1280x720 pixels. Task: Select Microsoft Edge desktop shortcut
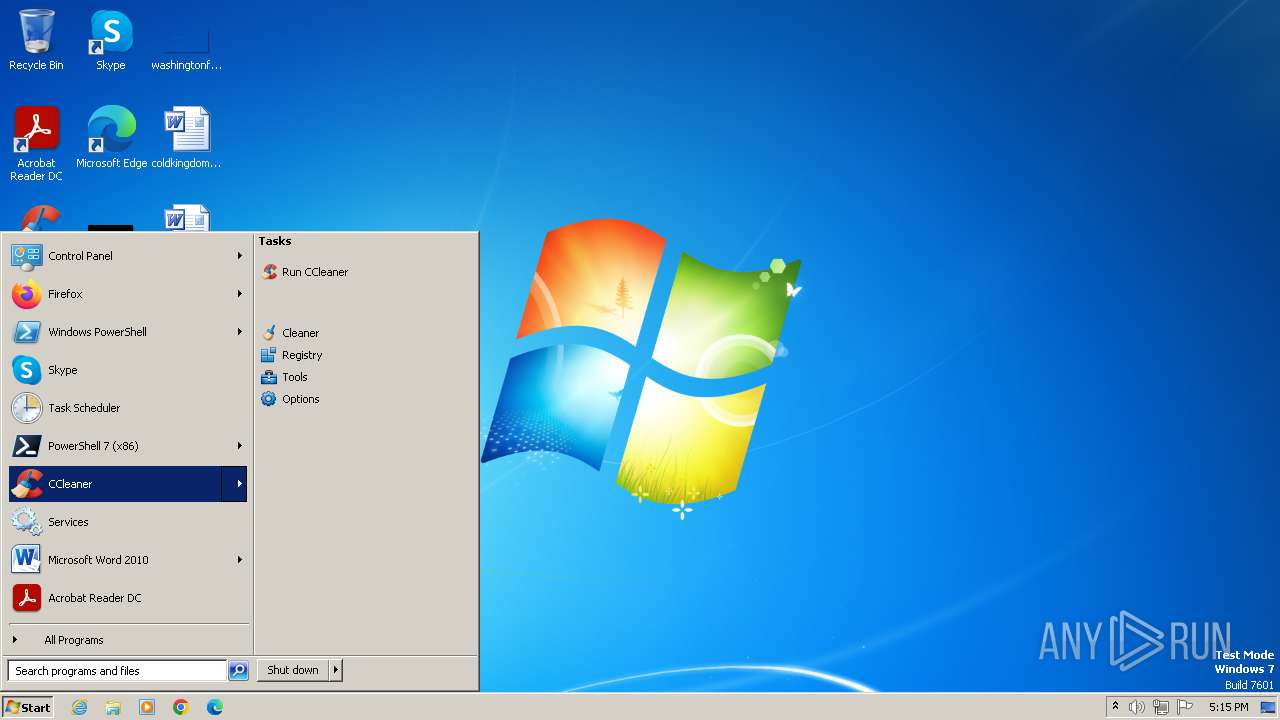(111, 138)
